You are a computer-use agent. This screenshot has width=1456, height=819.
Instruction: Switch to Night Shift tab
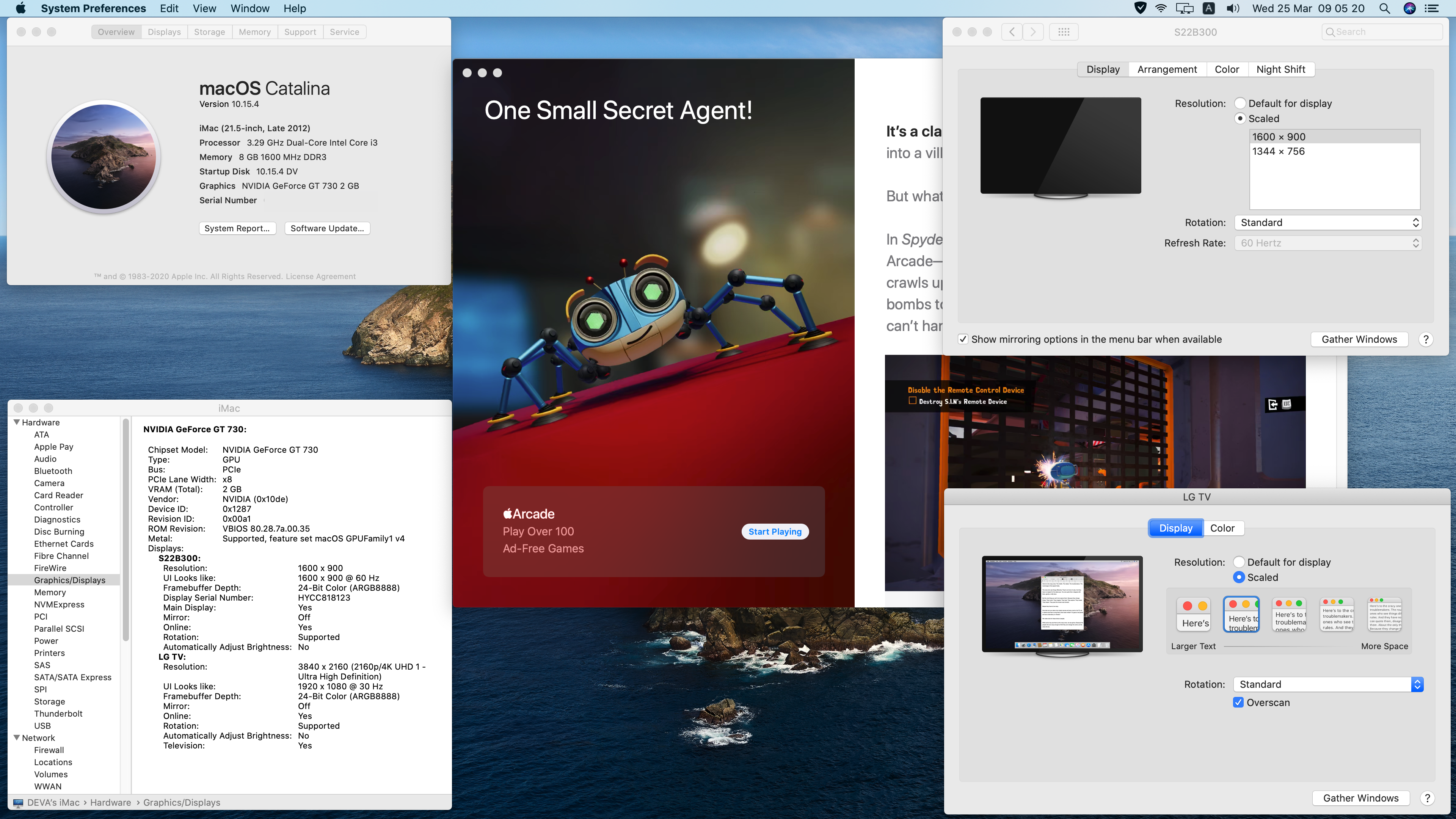[1280, 69]
